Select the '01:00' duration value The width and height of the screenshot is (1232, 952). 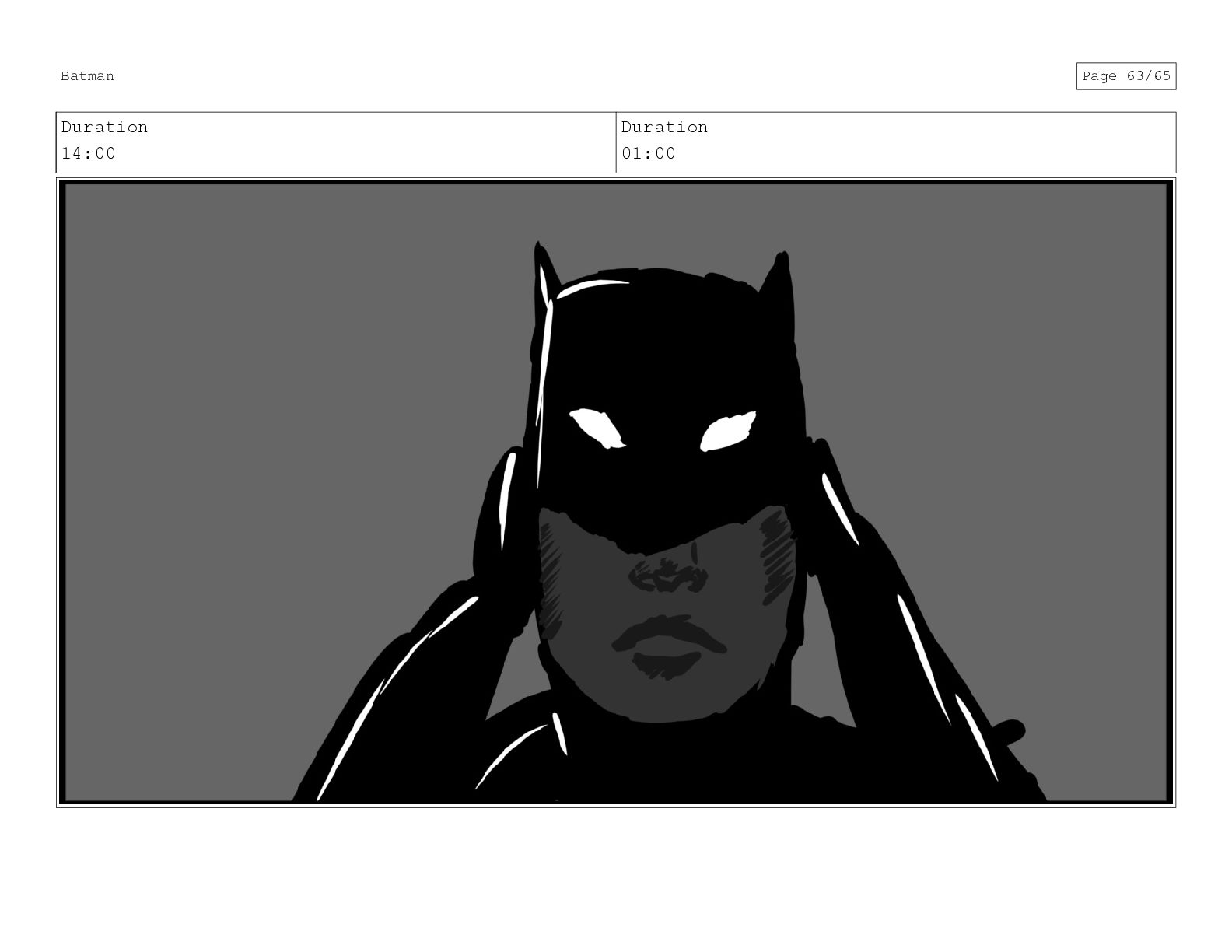pyautogui.click(x=649, y=153)
